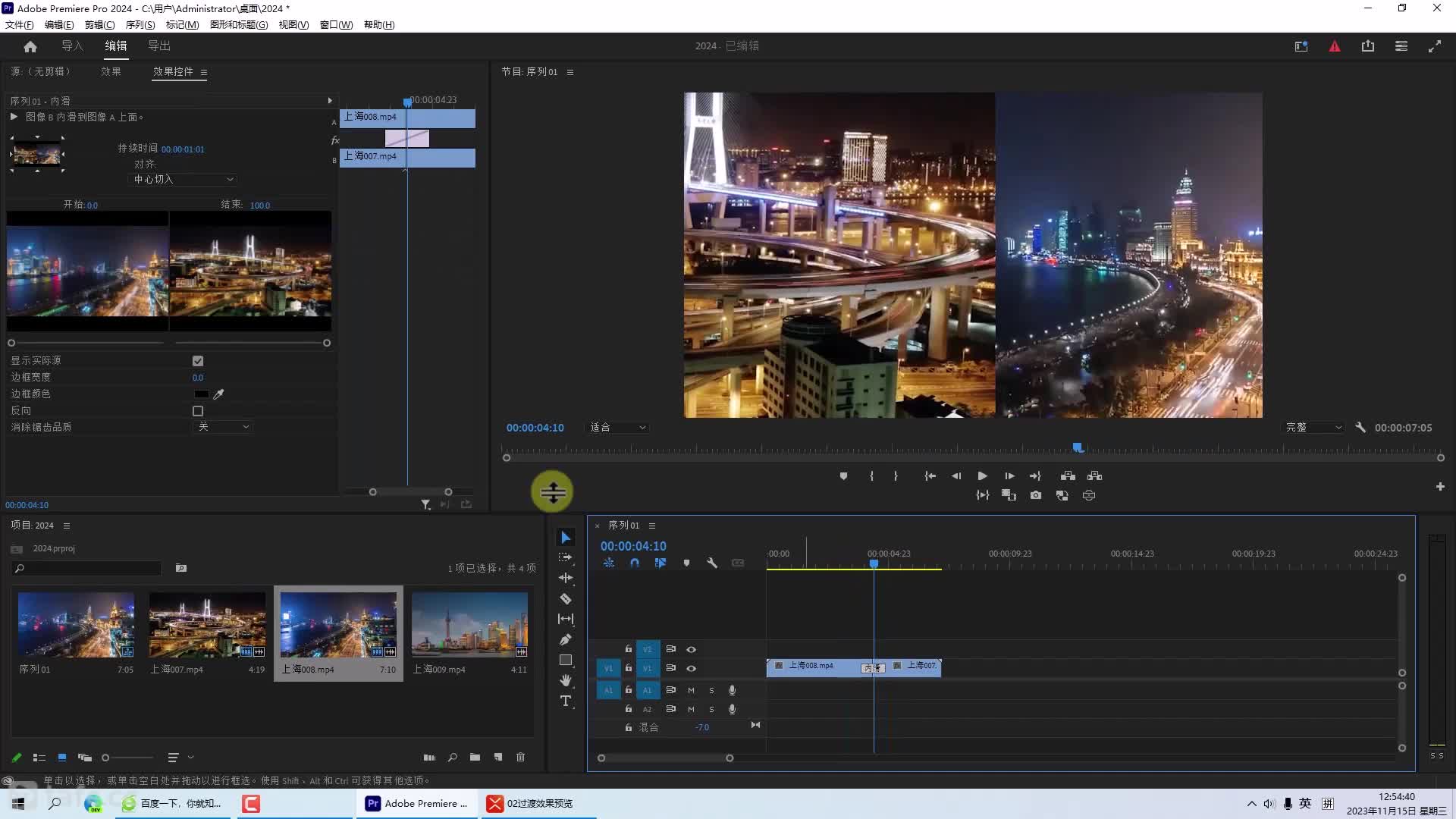The height and width of the screenshot is (819, 1456).
Task: Open the workspaces icon in header
Action: (1401, 46)
